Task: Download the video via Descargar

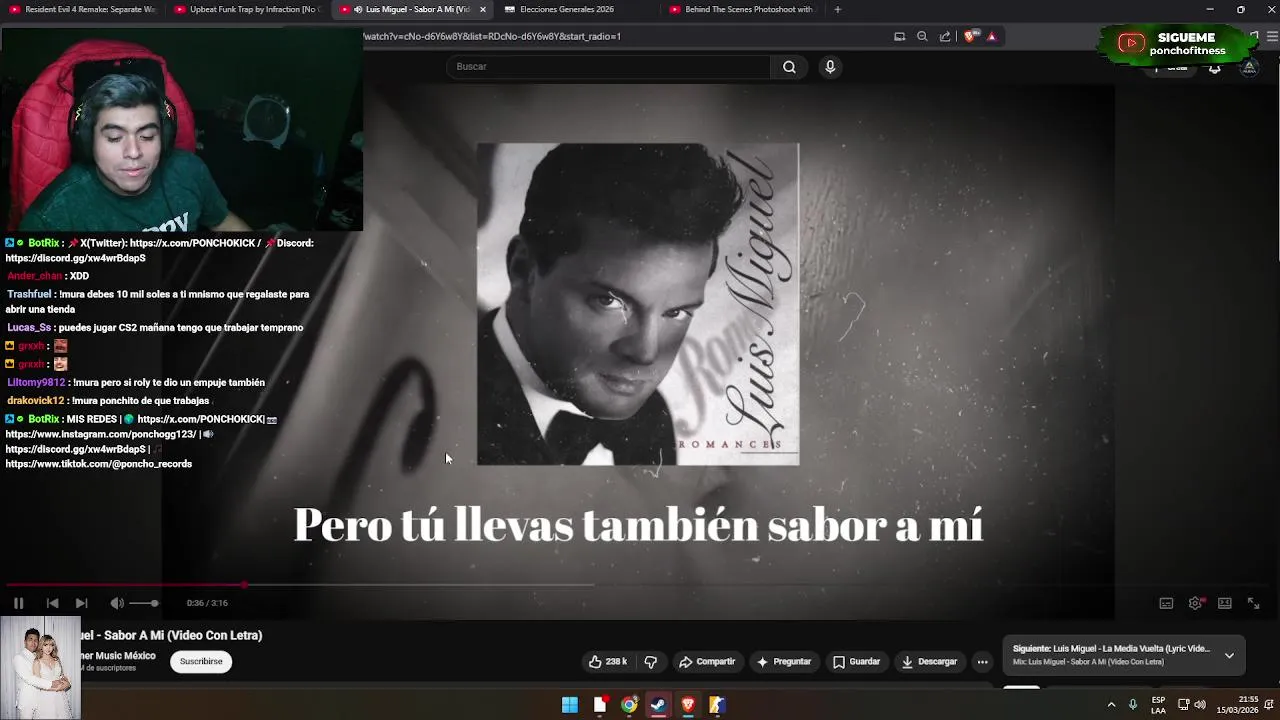Action: coord(930,662)
